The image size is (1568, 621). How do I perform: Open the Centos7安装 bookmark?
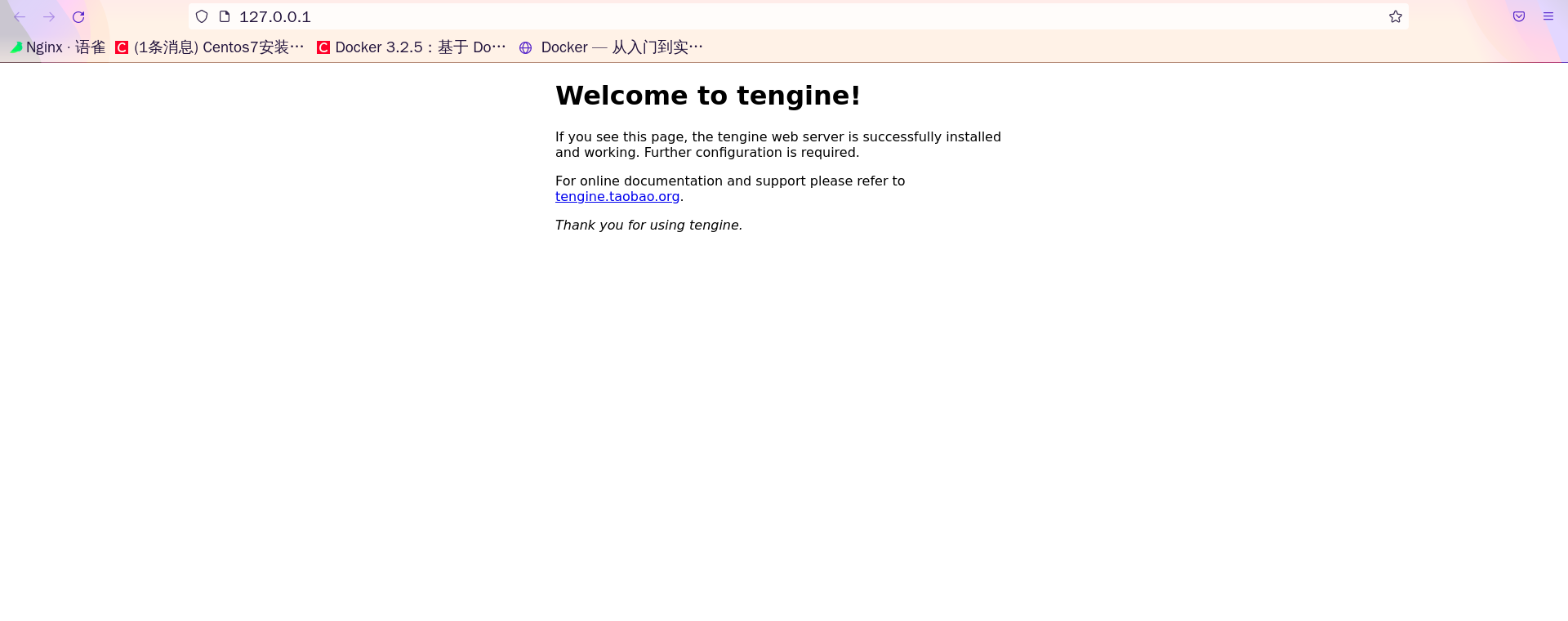(210, 47)
